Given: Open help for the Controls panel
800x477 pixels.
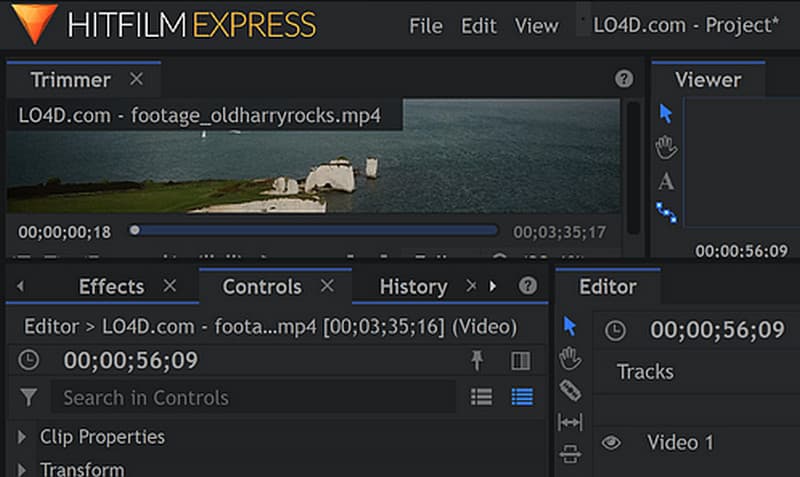Looking at the screenshot, I should click(528, 286).
